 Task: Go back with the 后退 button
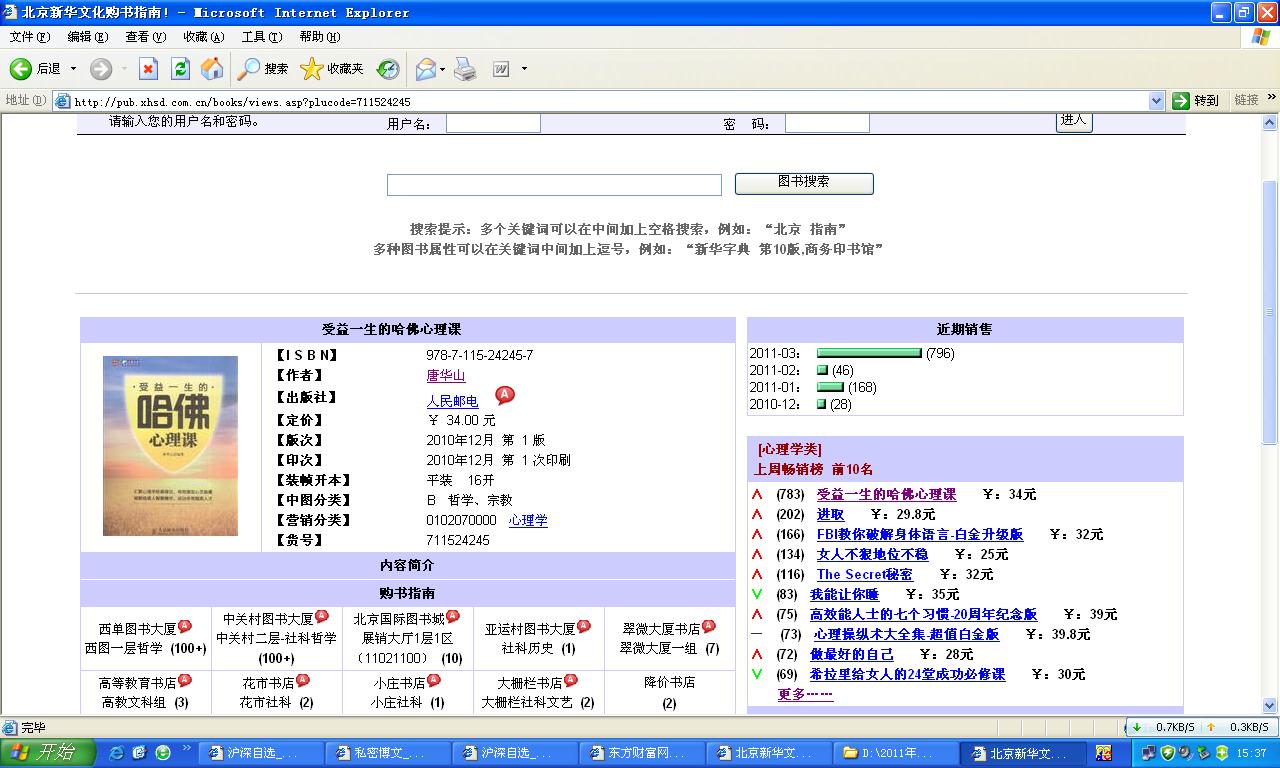point(35,69)
